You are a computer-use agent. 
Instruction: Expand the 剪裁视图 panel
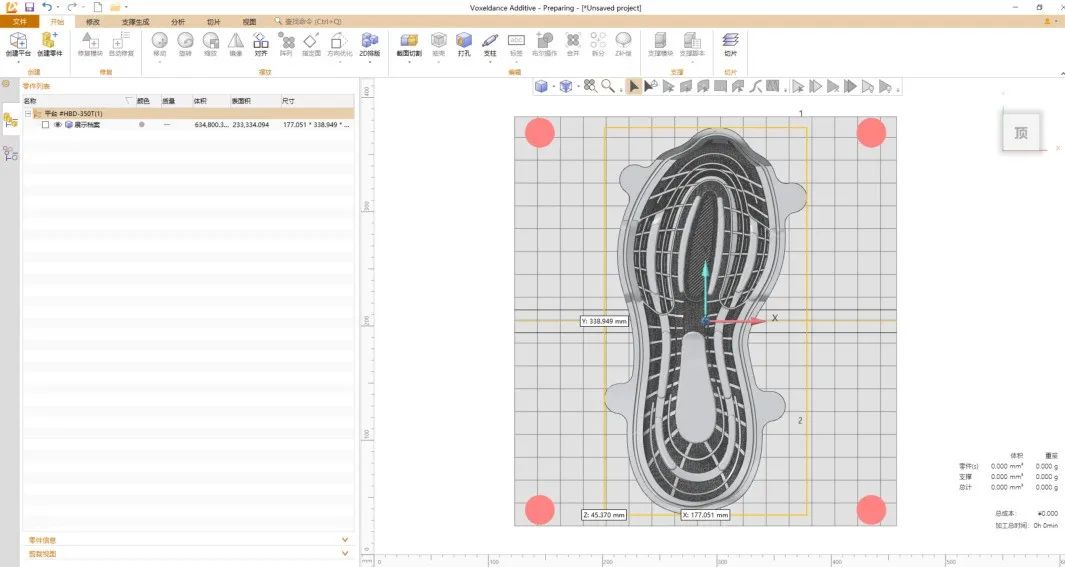click(345, 553)
